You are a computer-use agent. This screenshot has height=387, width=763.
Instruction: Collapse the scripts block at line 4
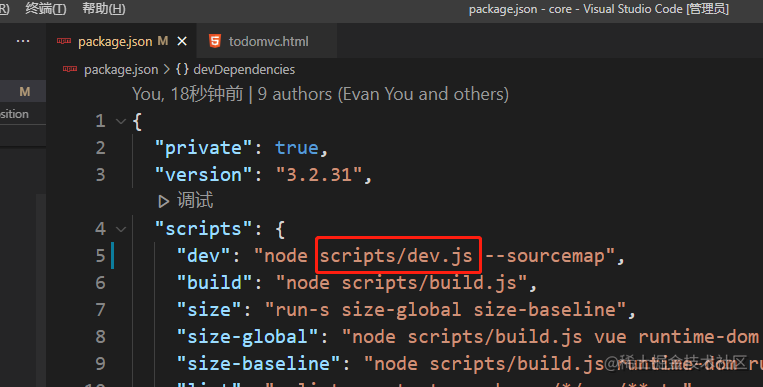[121, 229]
